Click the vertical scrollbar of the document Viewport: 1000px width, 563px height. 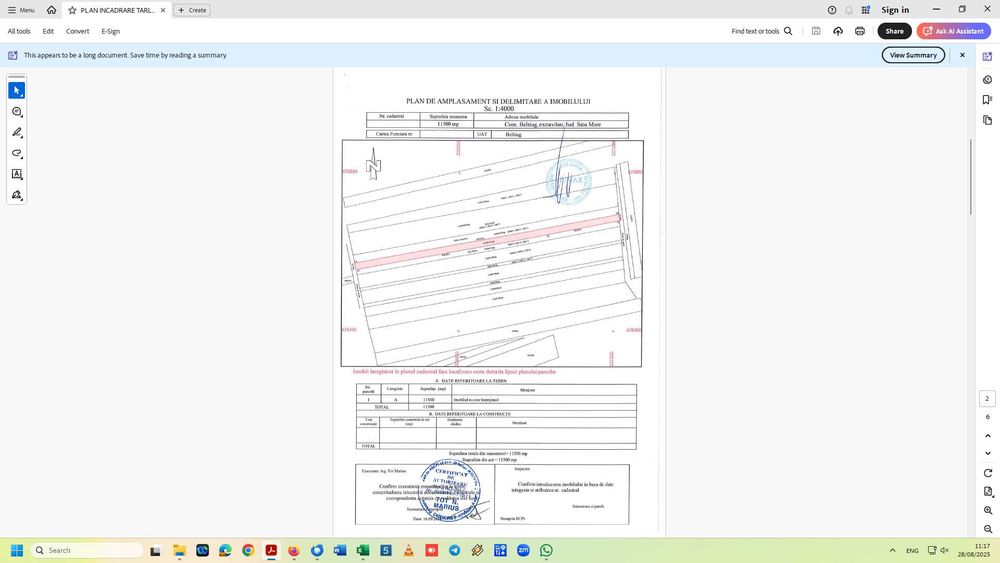pos(971,177)
